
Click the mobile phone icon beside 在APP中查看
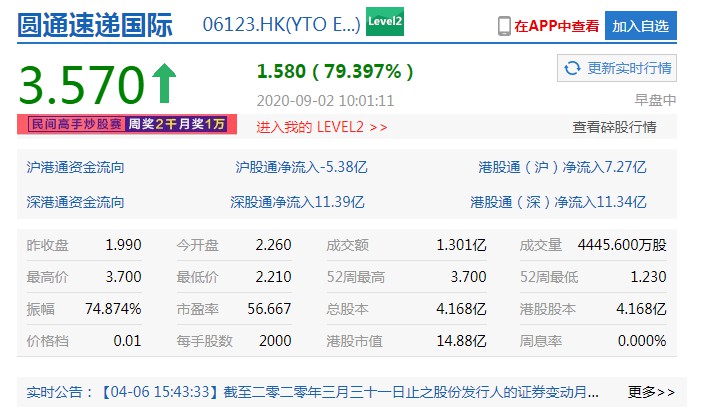click(504, 26)
